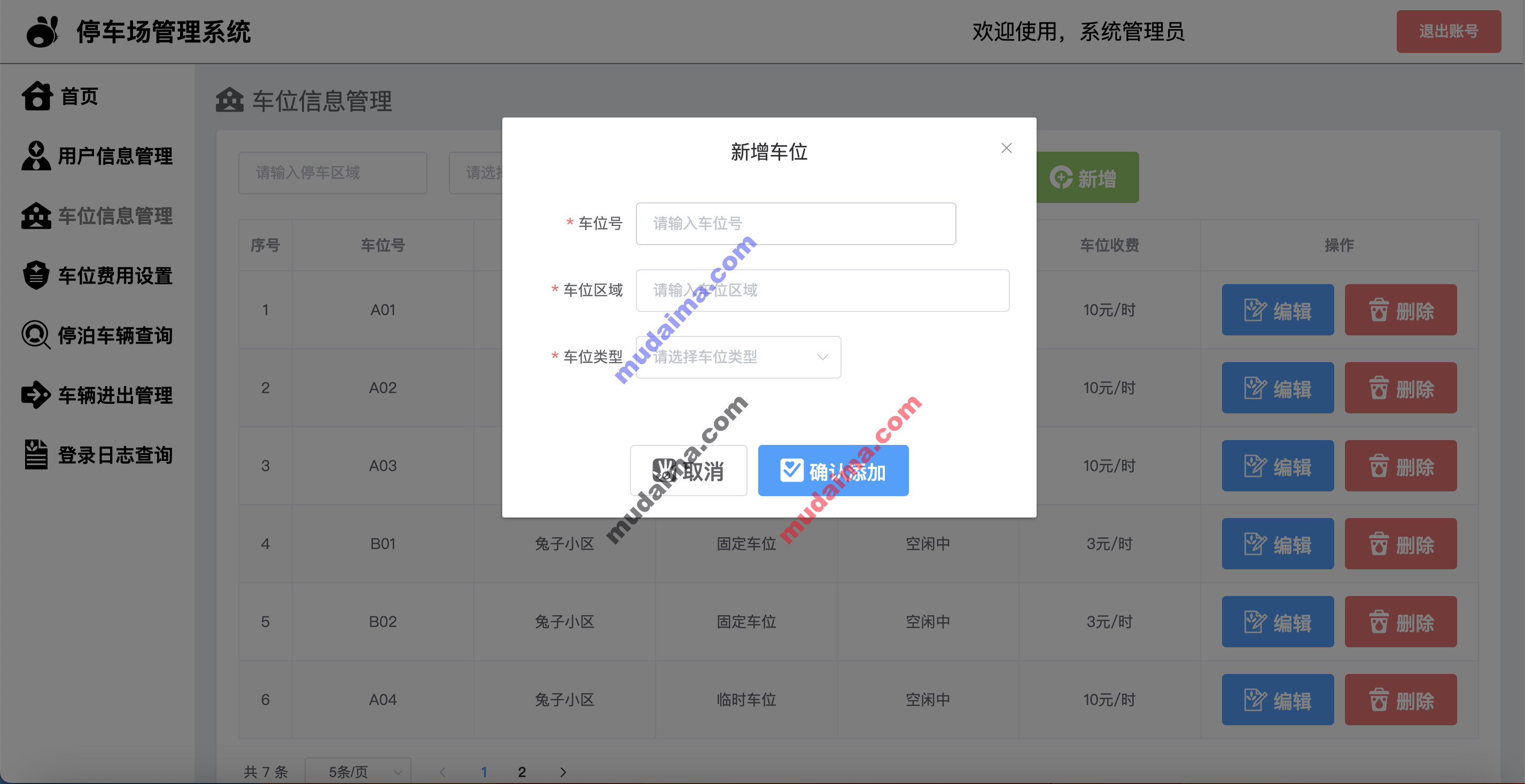
Task: Click 兔子小区 cell in row B01
Action: pyautogui.click(x=564, y=544)
